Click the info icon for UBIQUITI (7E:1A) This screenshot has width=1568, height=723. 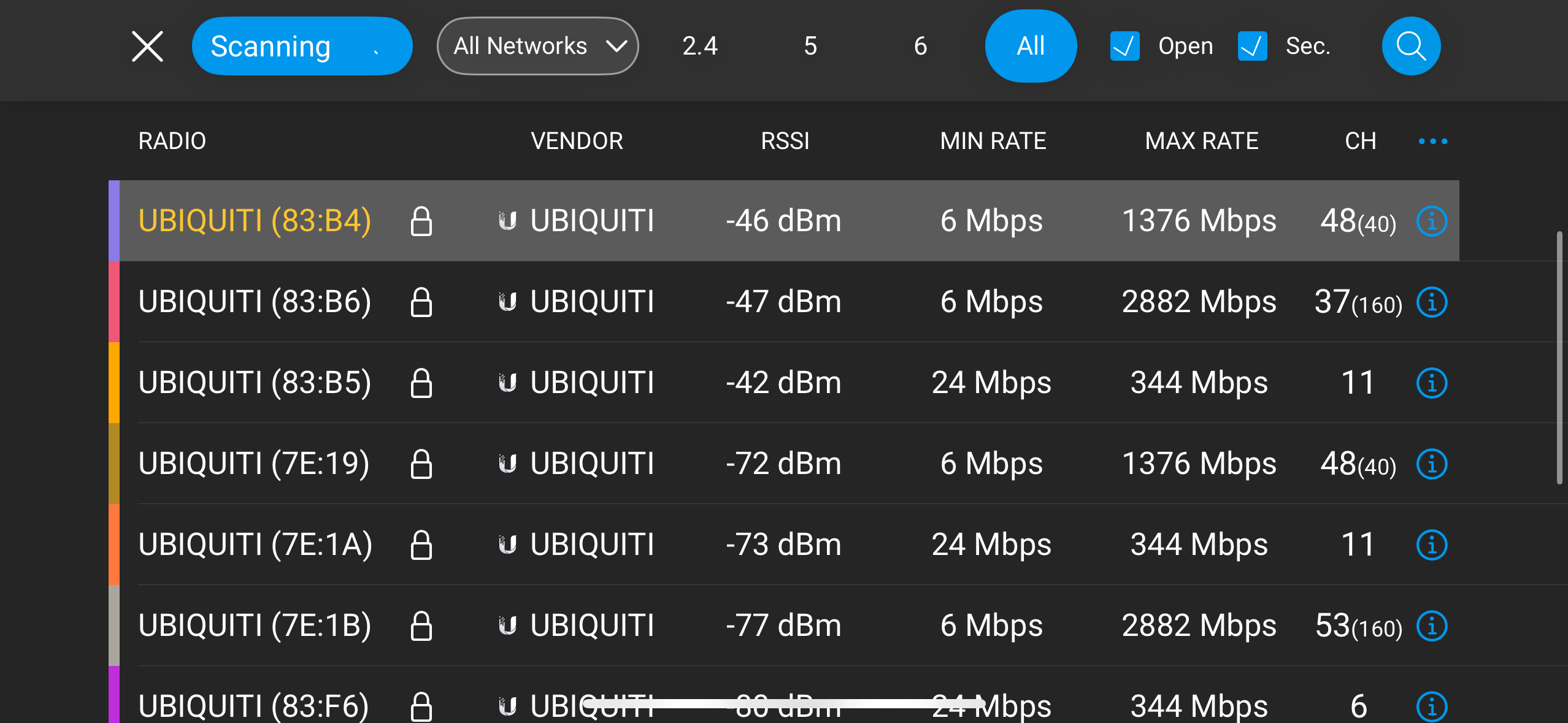pos(1431,545)
